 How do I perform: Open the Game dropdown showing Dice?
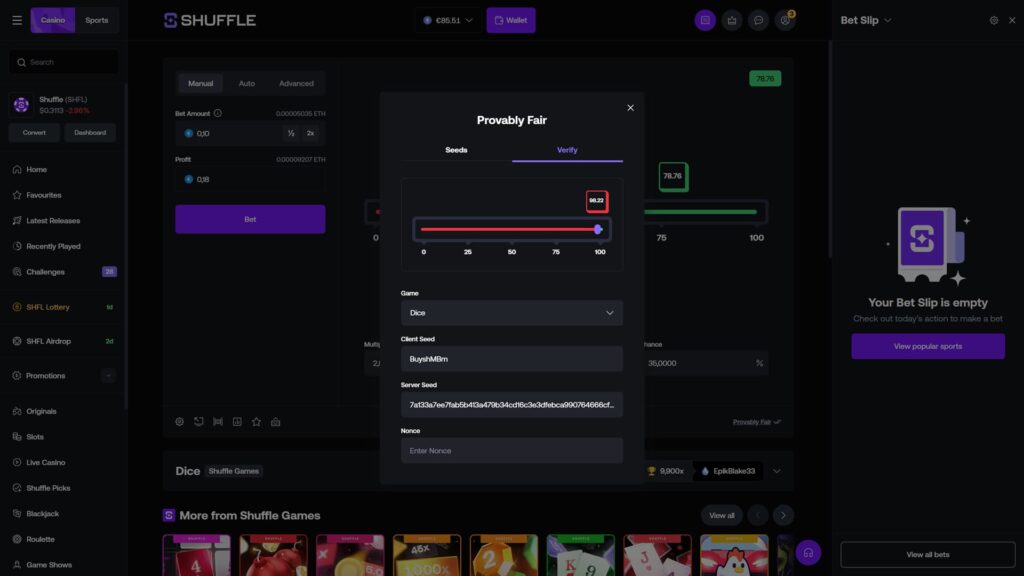(512, 313)
